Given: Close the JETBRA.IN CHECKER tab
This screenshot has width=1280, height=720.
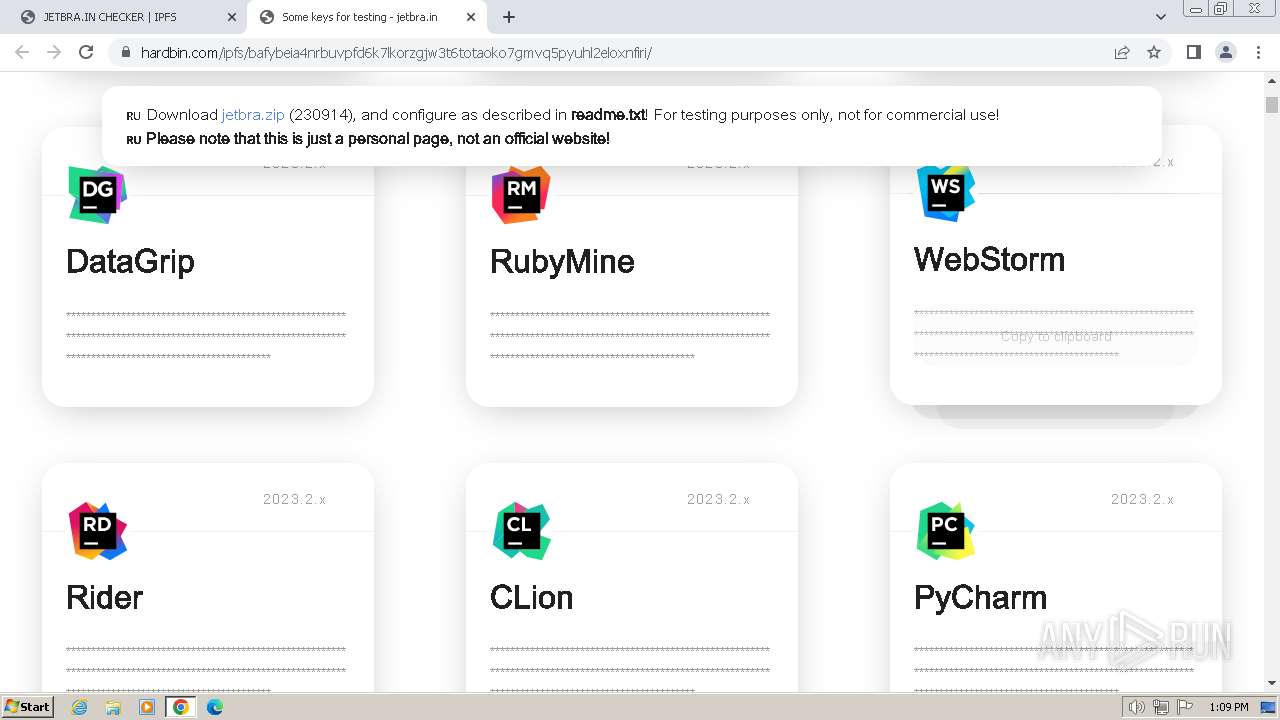Looking at the screenshot, I should (232, 17).
